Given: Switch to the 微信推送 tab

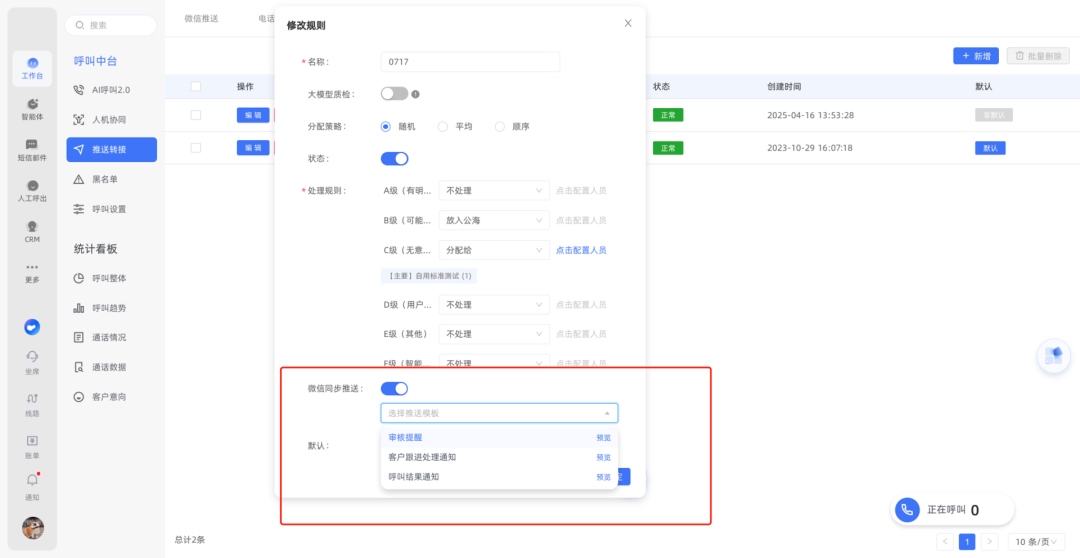Looking at the screenshot, I should click(x=201, y=19).
